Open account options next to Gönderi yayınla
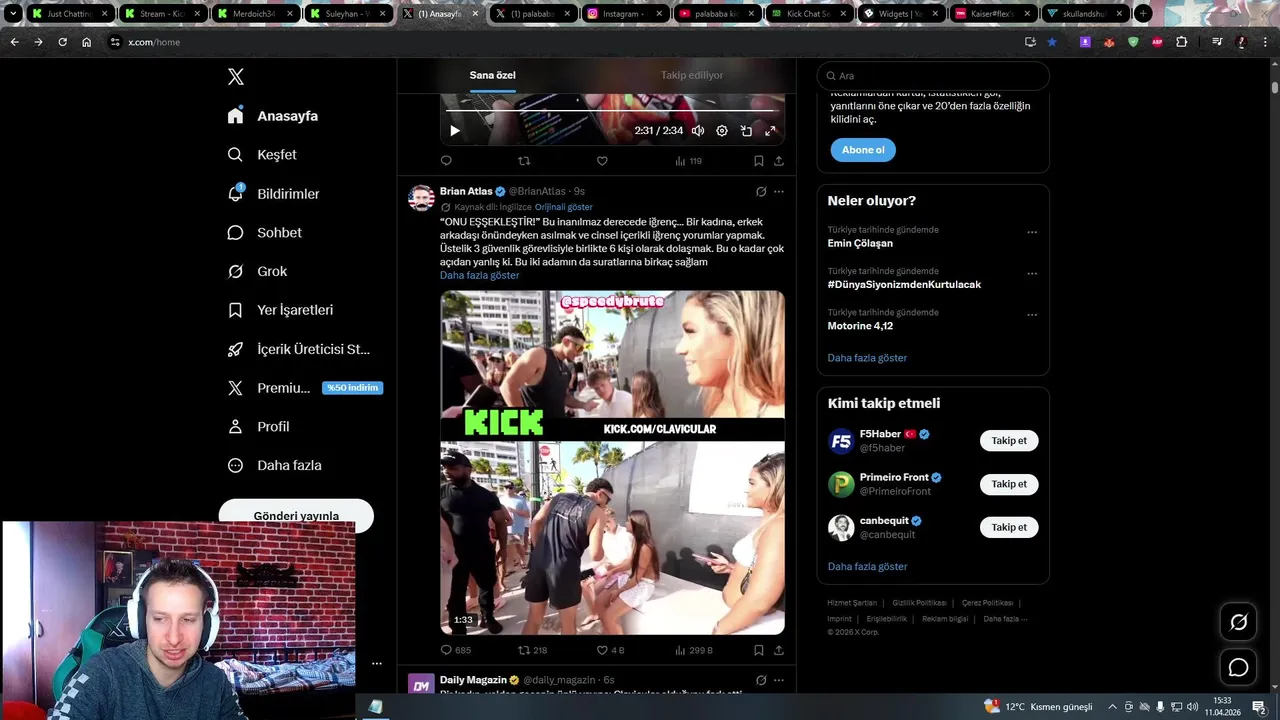1280x720 pixels. [377, 663]
